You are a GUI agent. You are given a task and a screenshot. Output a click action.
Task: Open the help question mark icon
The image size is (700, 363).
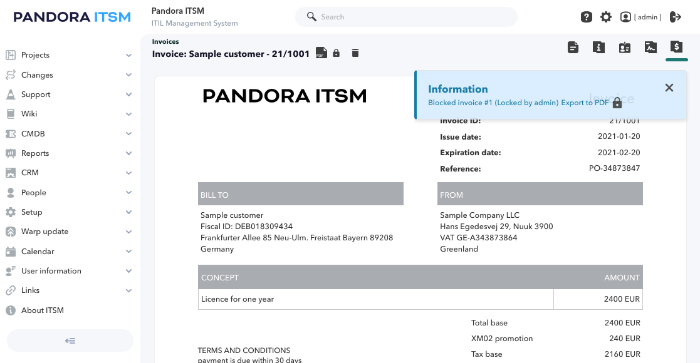click(586, 17)
